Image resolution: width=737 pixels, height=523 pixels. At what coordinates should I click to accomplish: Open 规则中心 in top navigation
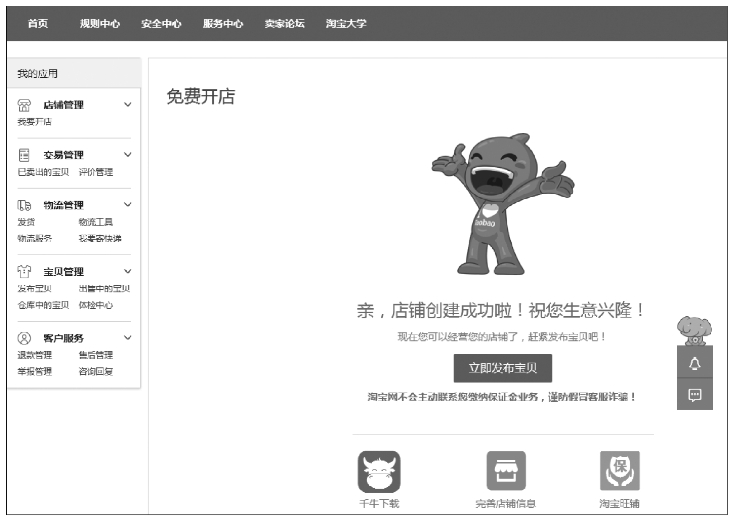pos(100,23)
